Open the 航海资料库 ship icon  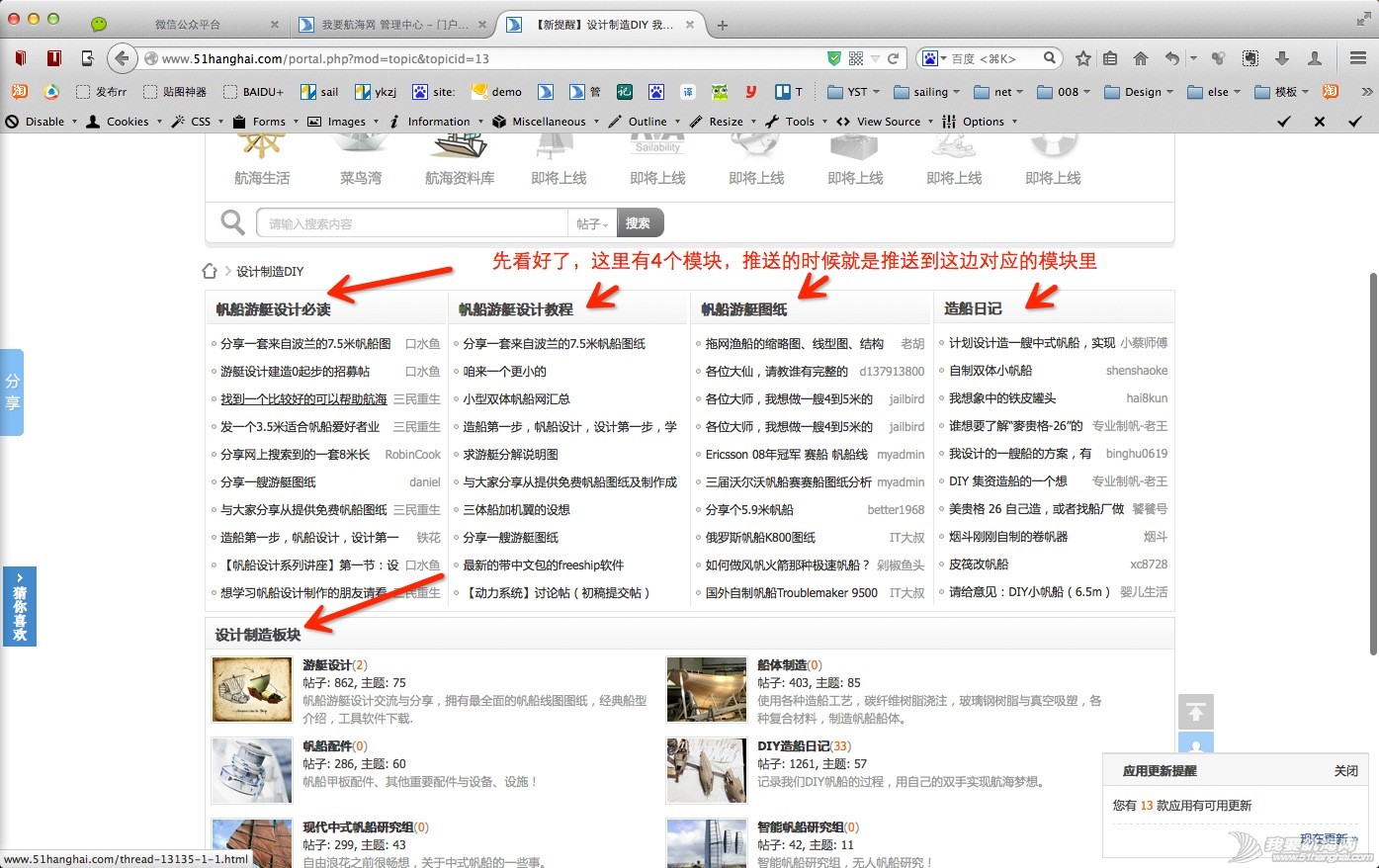click(x=460, y=145)
